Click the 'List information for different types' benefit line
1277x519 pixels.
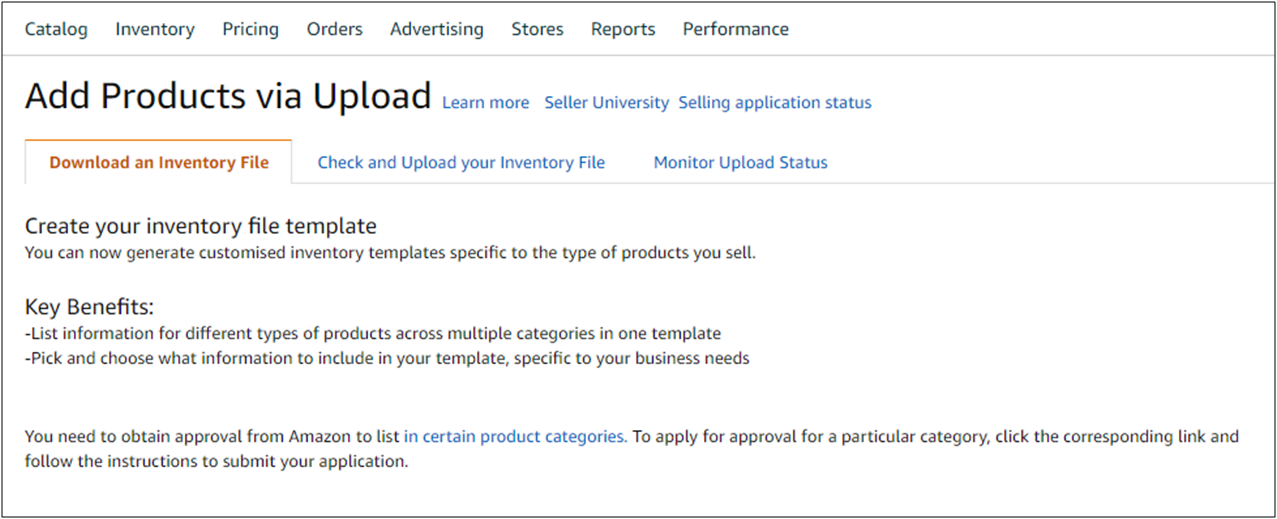pos(373,333)
